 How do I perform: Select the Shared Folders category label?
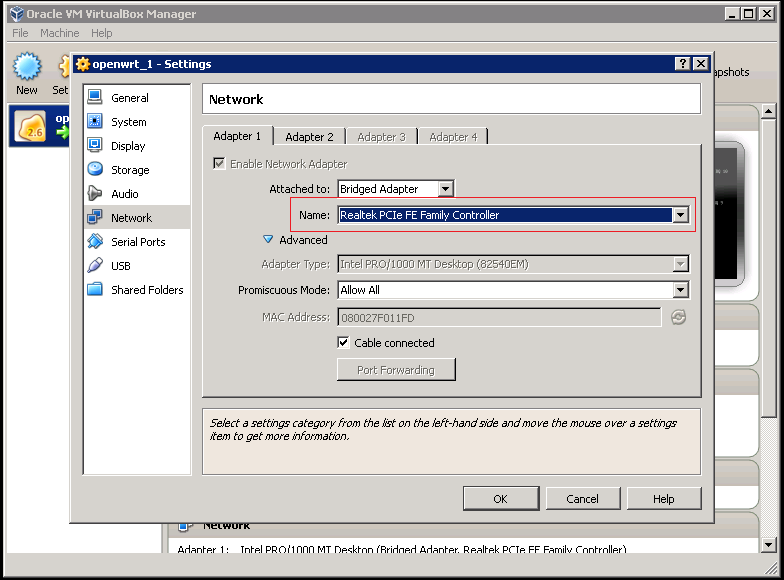[147, 290]
